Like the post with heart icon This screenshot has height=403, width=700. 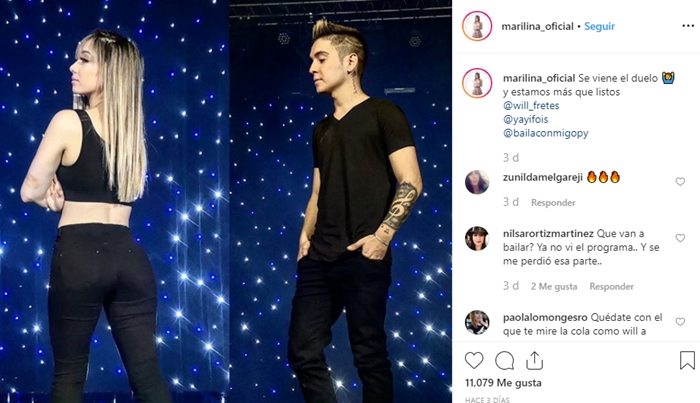(x=474, y=360)
